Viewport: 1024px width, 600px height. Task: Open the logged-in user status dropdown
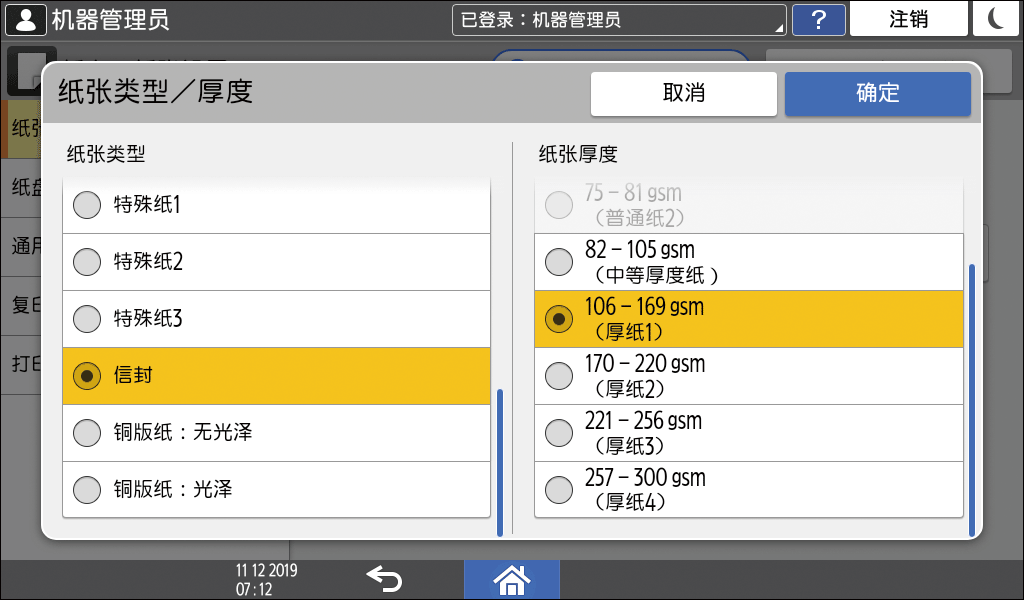click(x=619, y=19)
